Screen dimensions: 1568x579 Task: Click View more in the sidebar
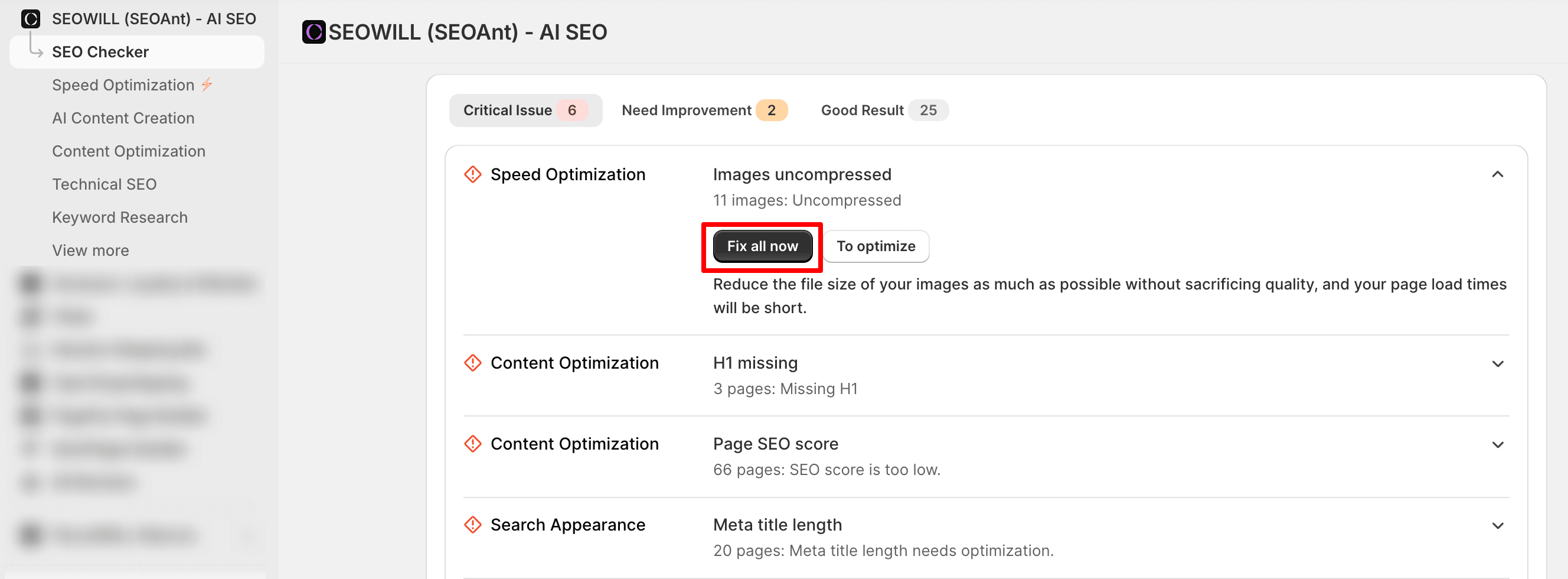pyautogui.click(x=90, y=251)
